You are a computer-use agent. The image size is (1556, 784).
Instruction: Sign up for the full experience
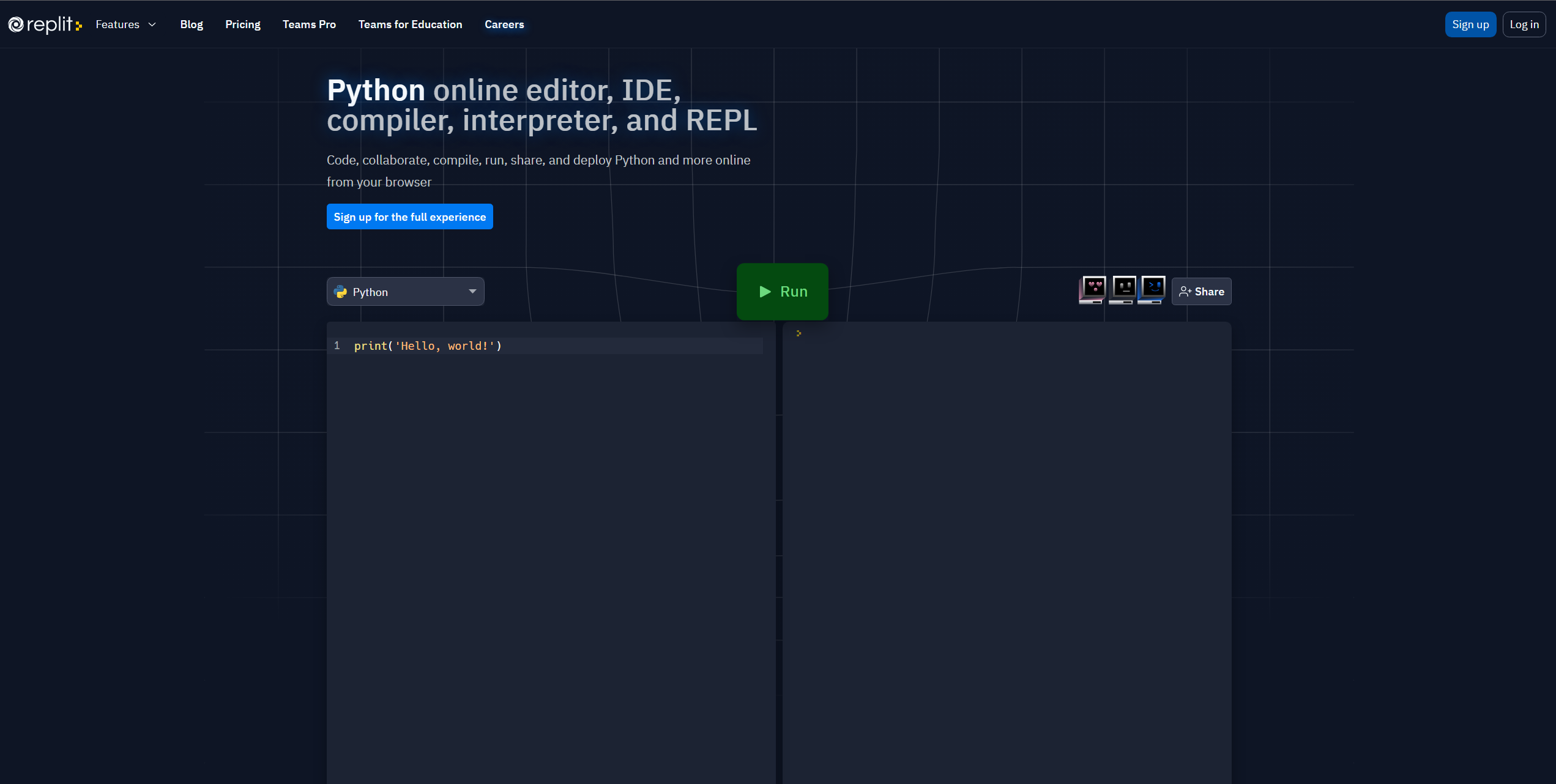410,216
